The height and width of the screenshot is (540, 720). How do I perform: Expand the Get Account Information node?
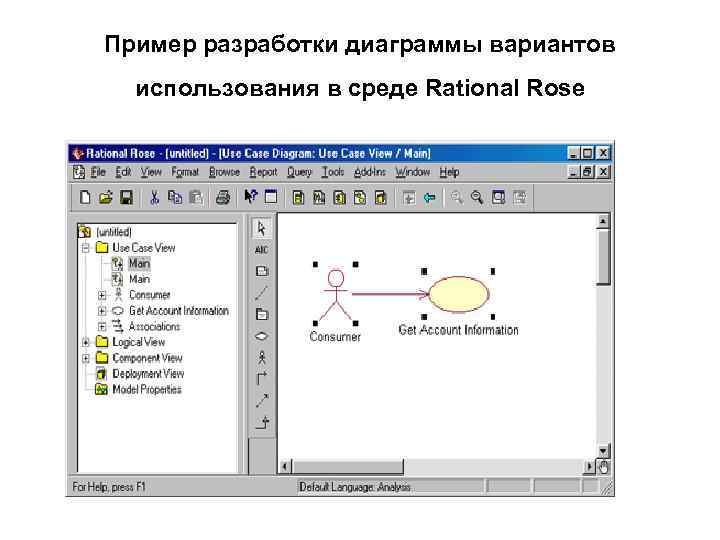tap(102, 311)
